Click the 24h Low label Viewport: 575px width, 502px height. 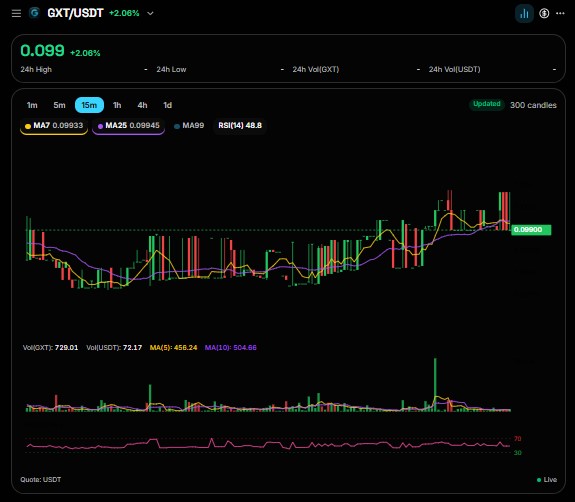coord(171,69)
